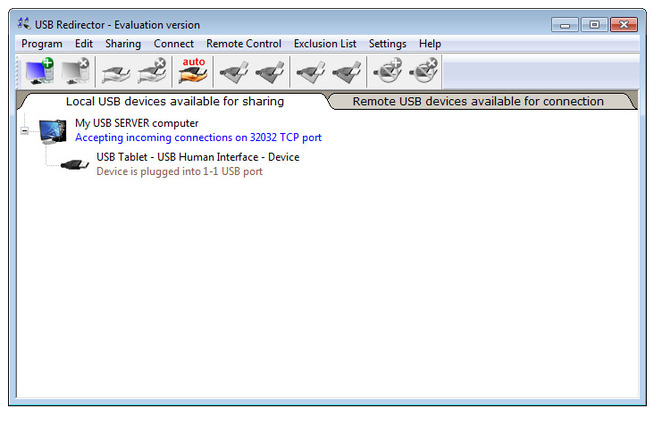The width and height of the screenshot is (662, 425).
Task: Open the Program menu
Action: [42, 44]
